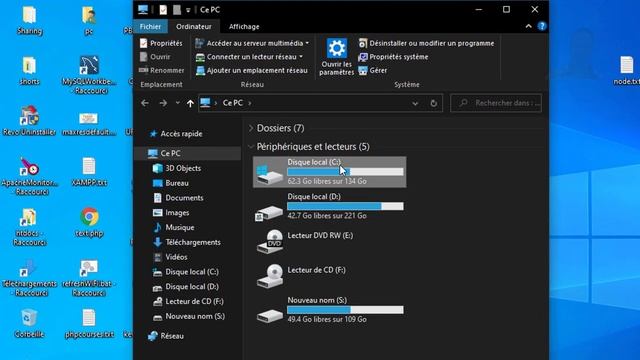Open Connecter un lecteur réseau dropdown
The width and height of the screenshot is (640, 360).
click(249, 57)
